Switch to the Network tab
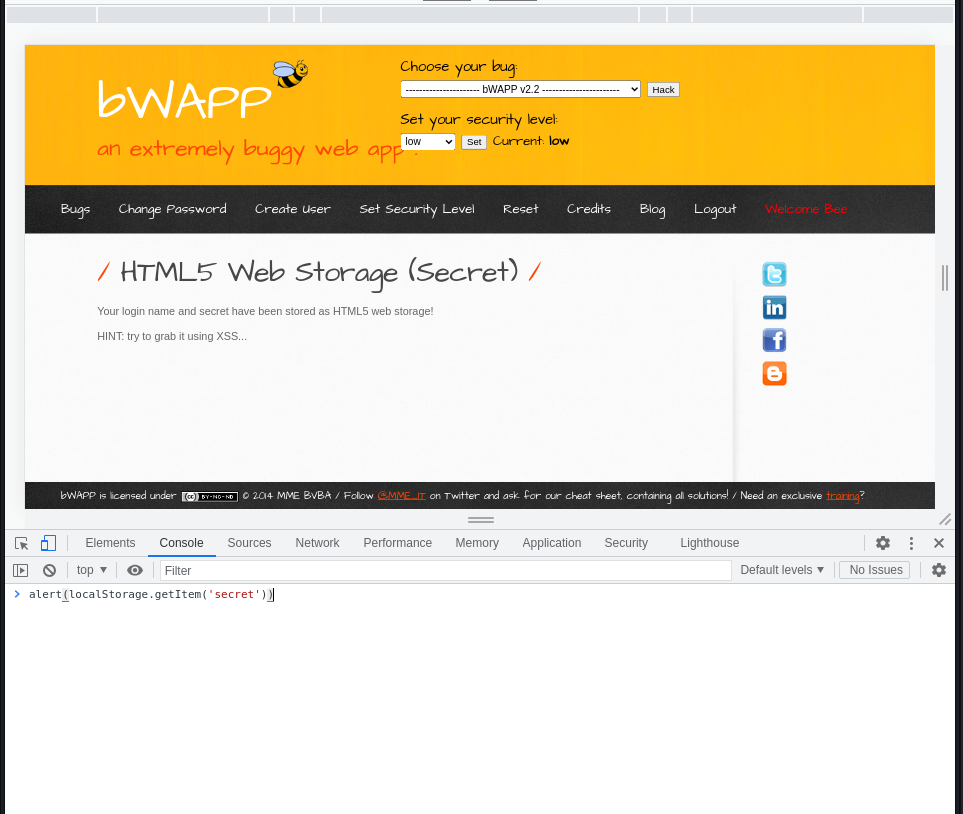This screenshot has width=963, height=814. [317, 543]
